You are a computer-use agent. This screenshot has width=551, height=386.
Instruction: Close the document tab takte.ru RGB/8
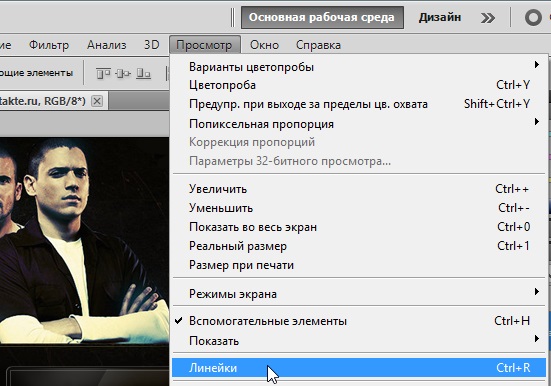97,101
